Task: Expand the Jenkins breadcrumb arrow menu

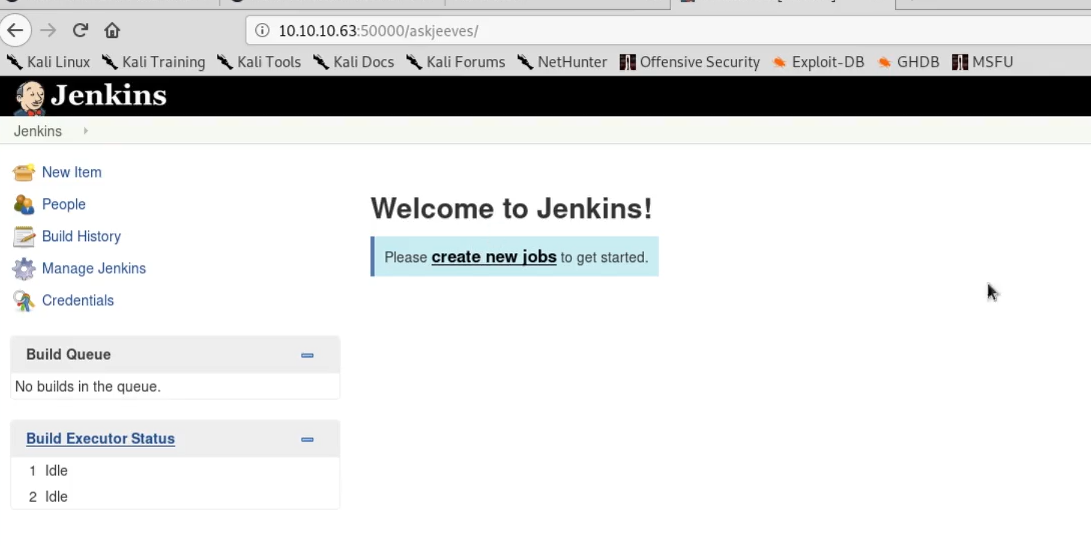Action: 86,131
